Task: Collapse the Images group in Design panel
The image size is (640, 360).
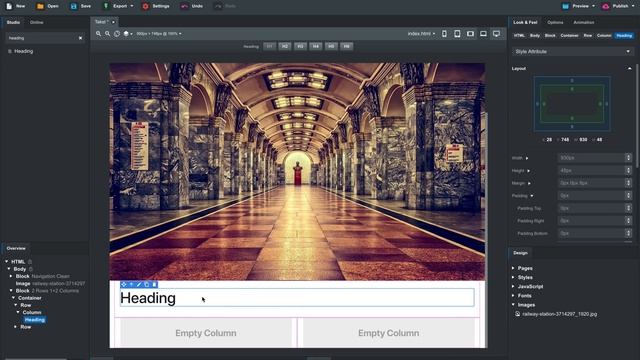Action: [x=513, y=305]
